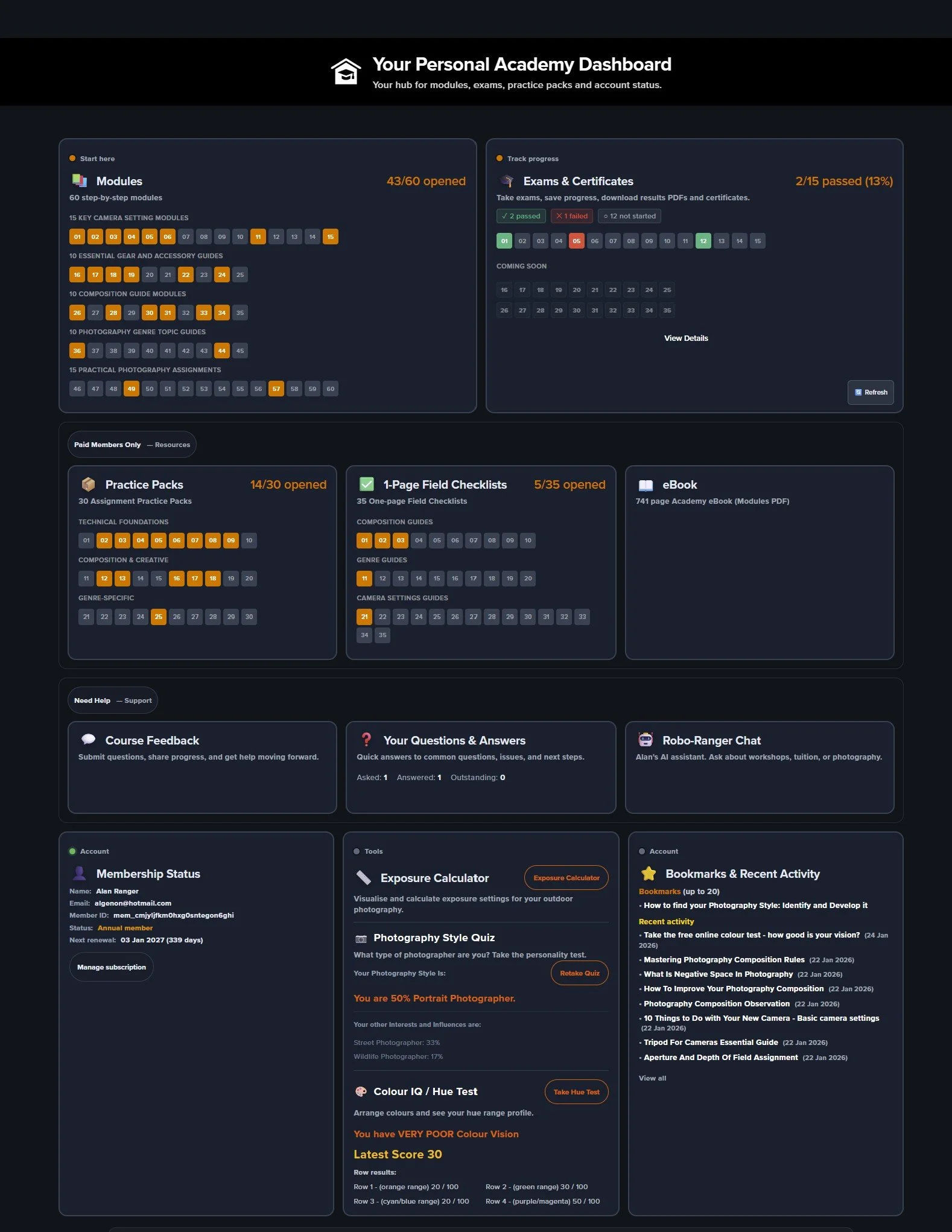This screenshot has height=1232, width=952.
Task: Click the Field Checklists green check icon
Action: tap(367, 484)
